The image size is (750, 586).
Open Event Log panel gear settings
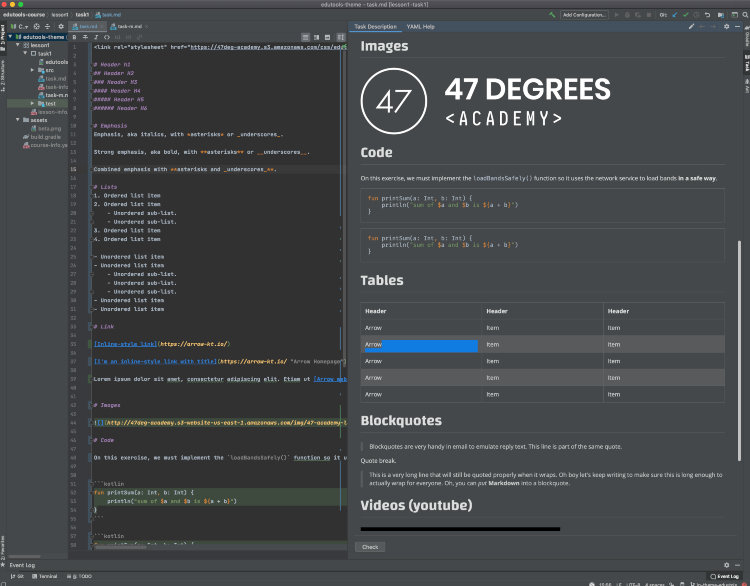[727, 565]
